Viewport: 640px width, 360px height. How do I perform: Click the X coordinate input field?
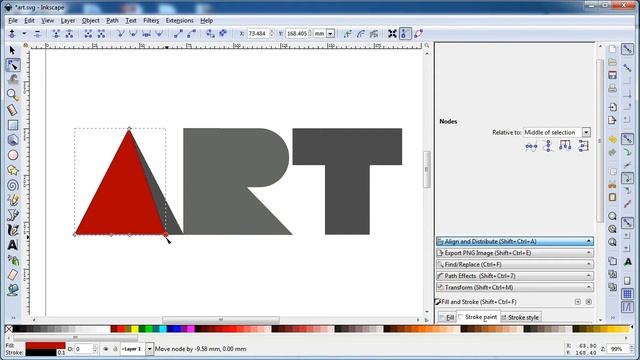pyautogui.click(x=258, y=33)
